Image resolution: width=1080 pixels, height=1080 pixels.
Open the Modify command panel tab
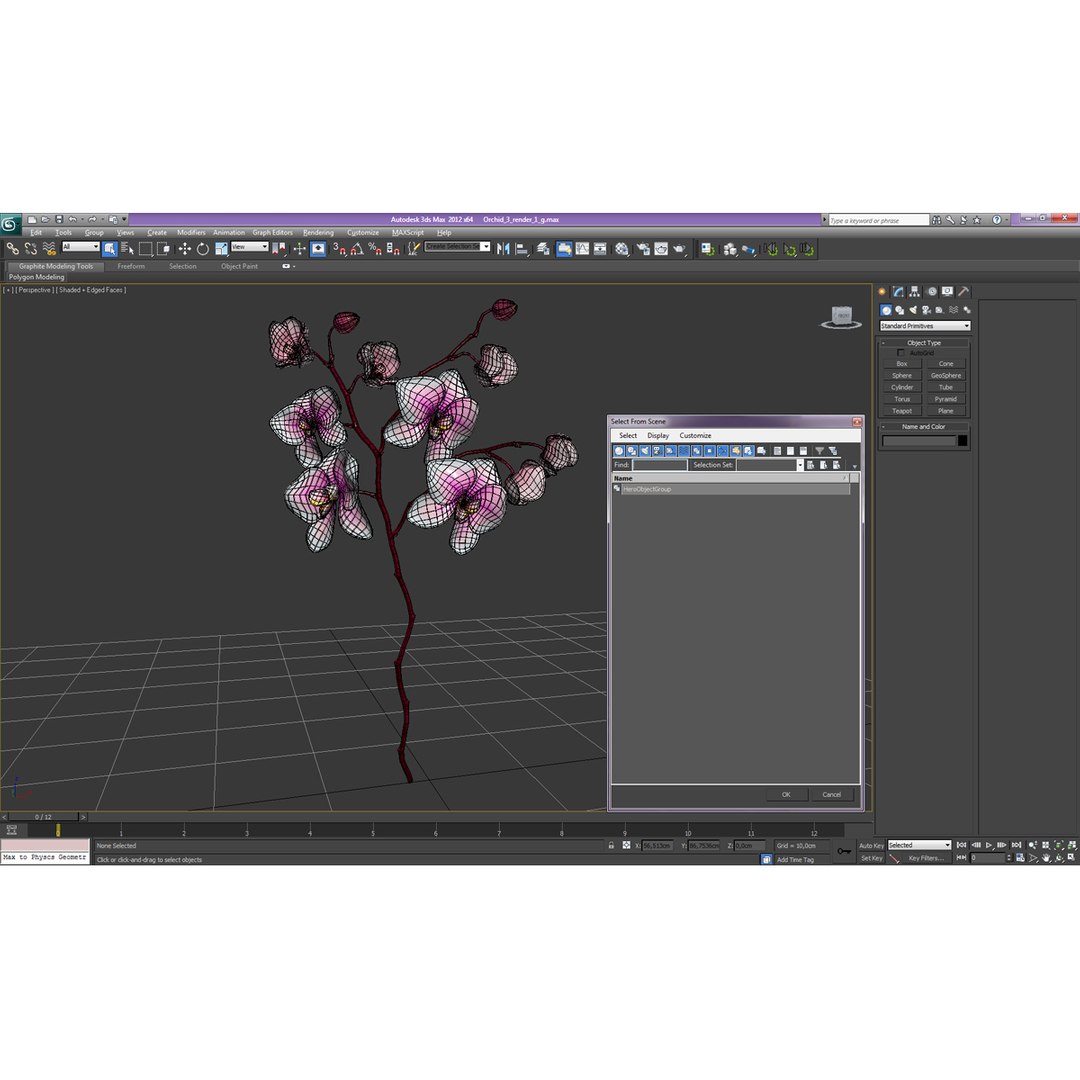click(898, 291)
